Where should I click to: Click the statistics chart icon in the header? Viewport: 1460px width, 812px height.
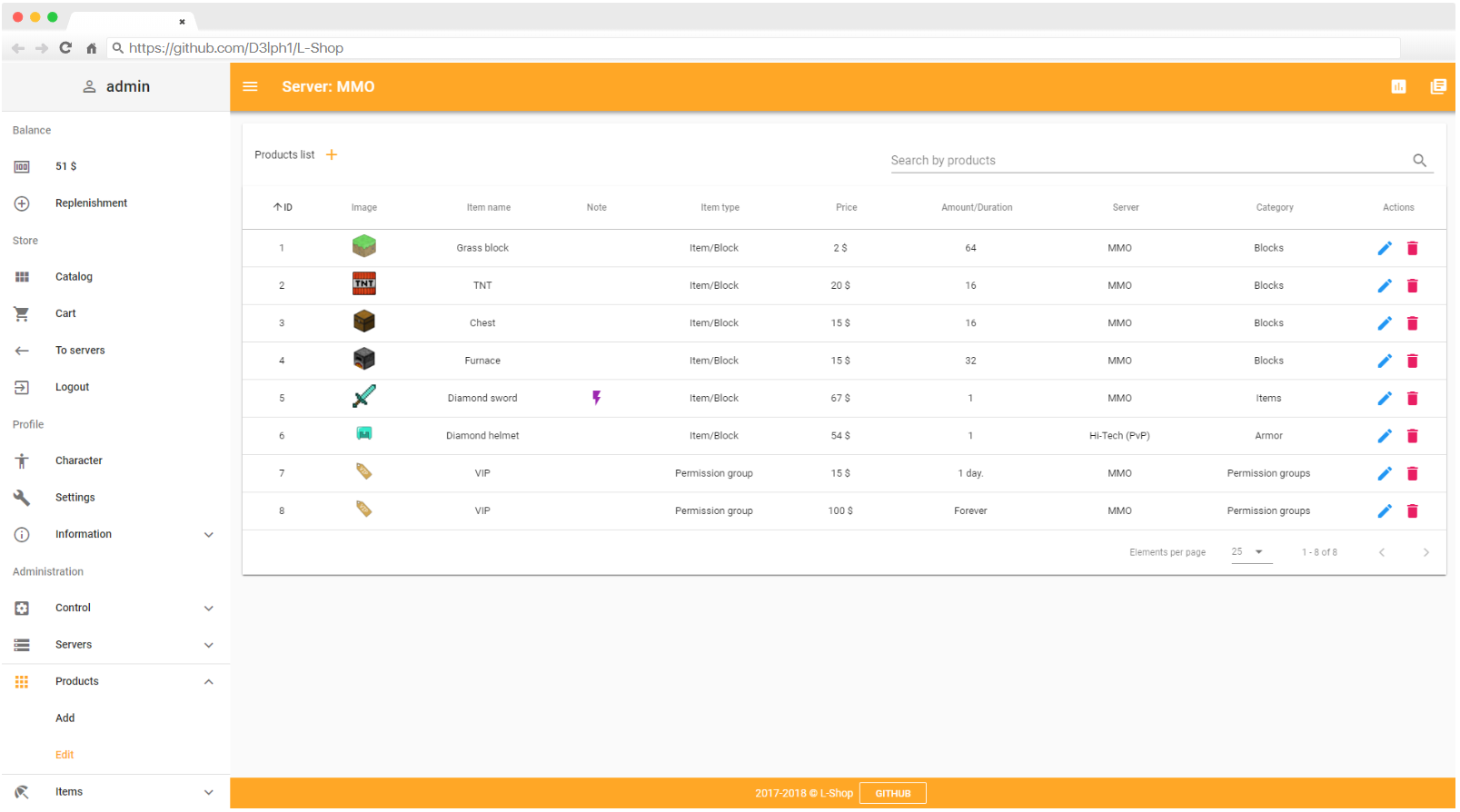tap(1398, 86)
